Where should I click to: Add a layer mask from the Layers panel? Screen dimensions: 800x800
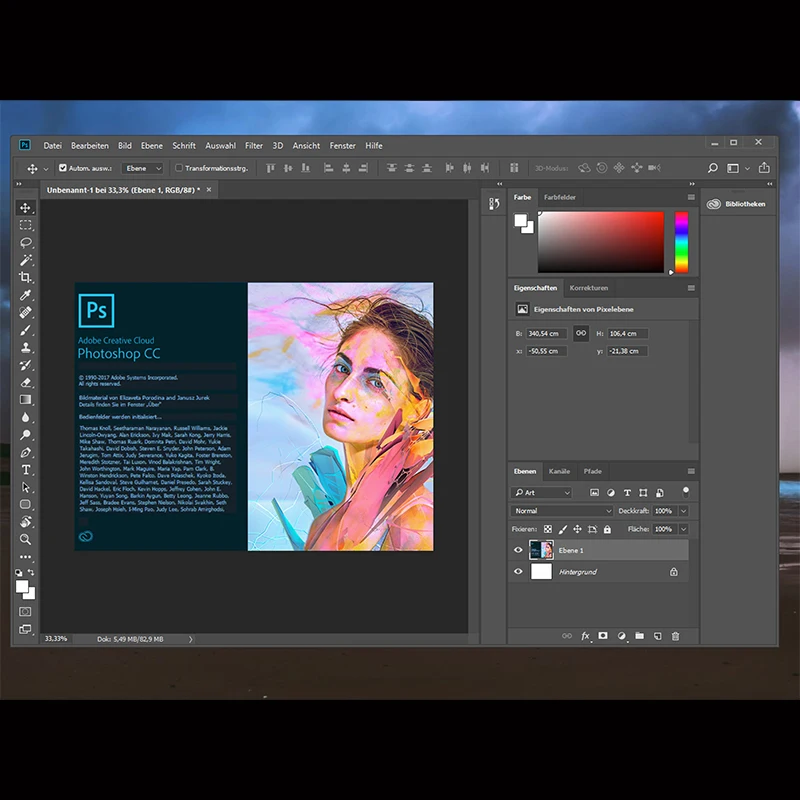pyautogui.click(x=603, y=635)
